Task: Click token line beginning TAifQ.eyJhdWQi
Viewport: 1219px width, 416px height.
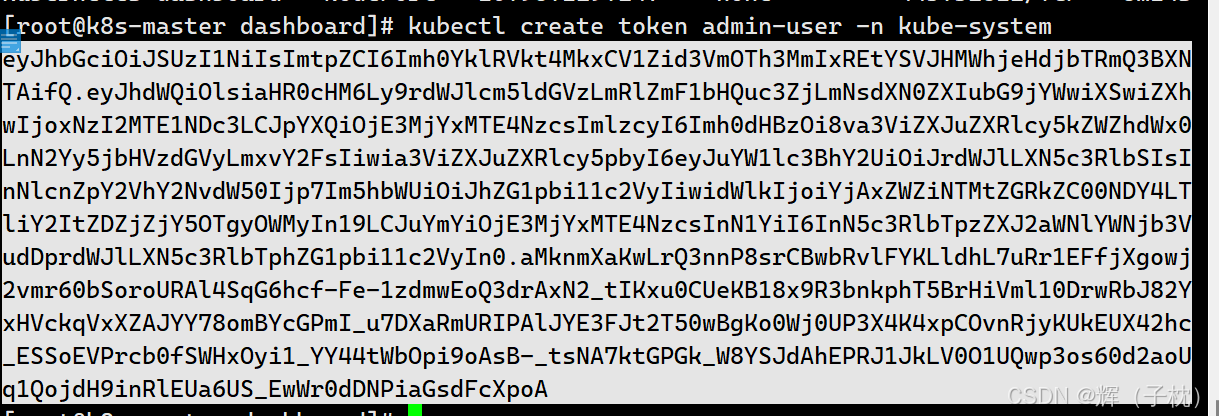Action: coord(597,93)
